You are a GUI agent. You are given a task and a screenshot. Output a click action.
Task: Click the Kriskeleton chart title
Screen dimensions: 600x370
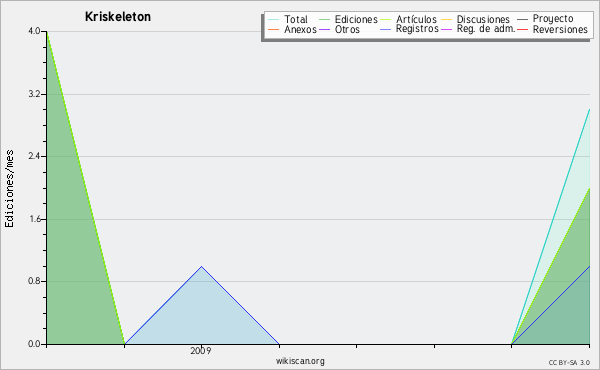point(118,17)
